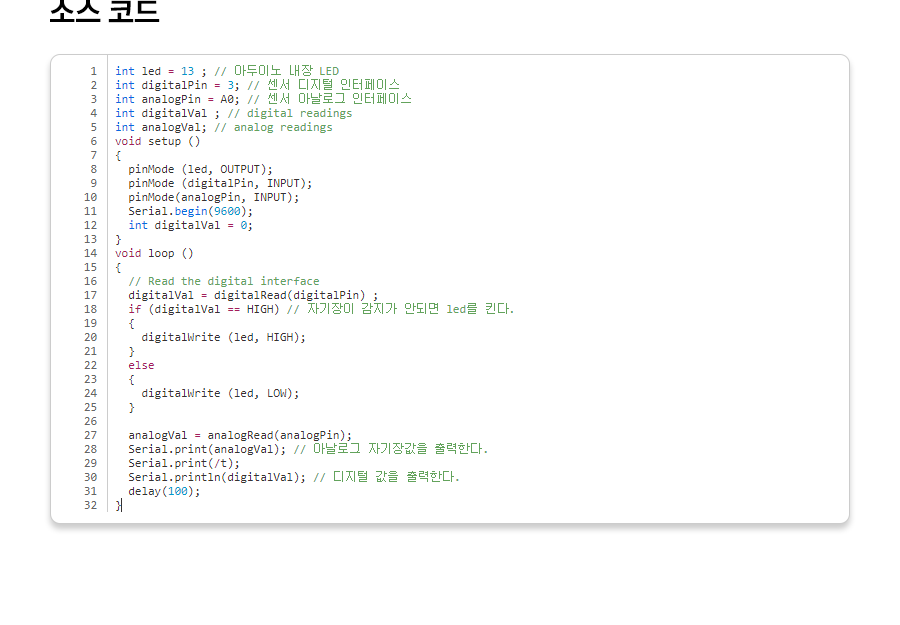This screenshot has width=900, height=625.
Task: Click the 'else' keyword
Action: (x=141, y=365)
